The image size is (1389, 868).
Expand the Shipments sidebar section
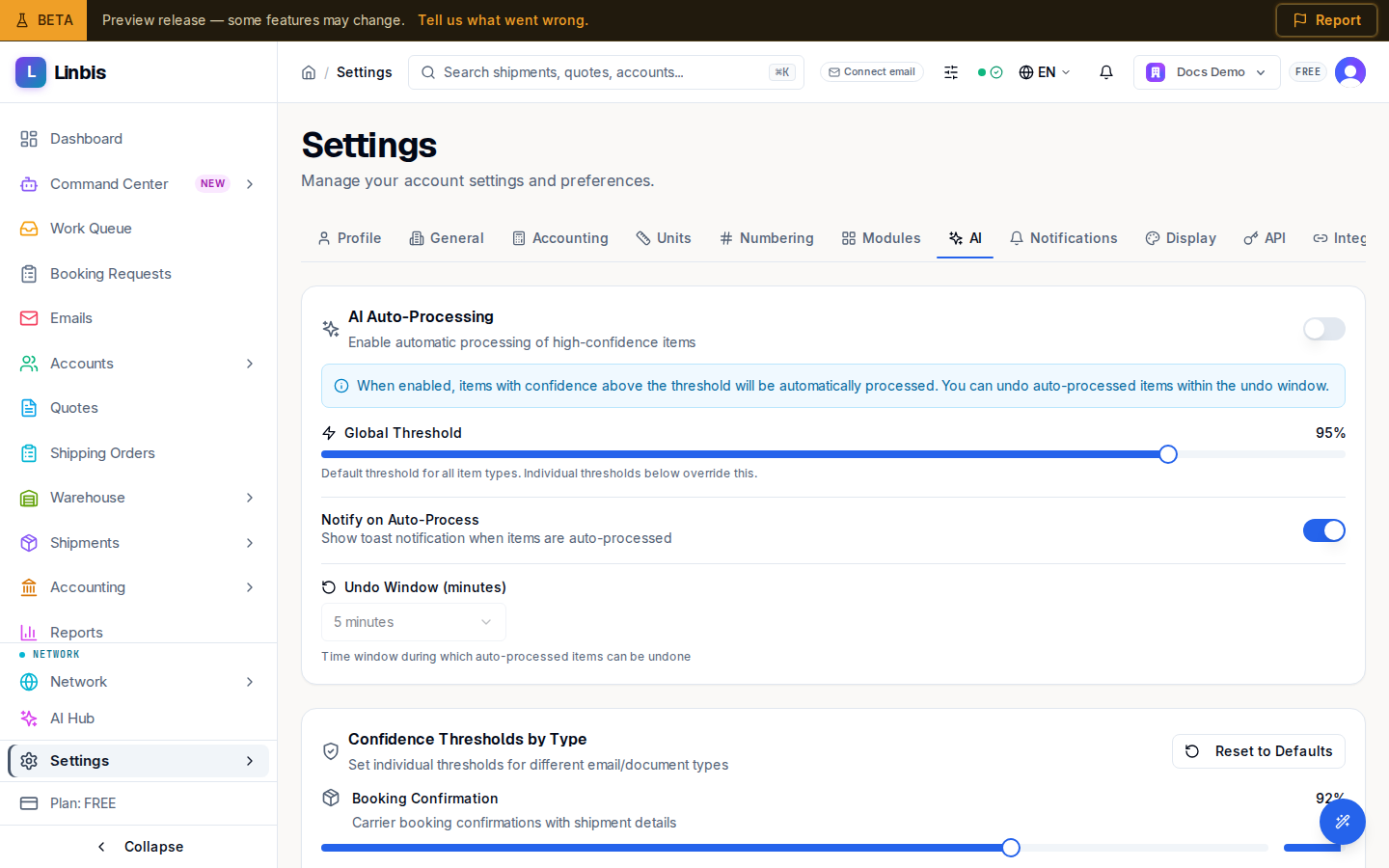(250, 543)
